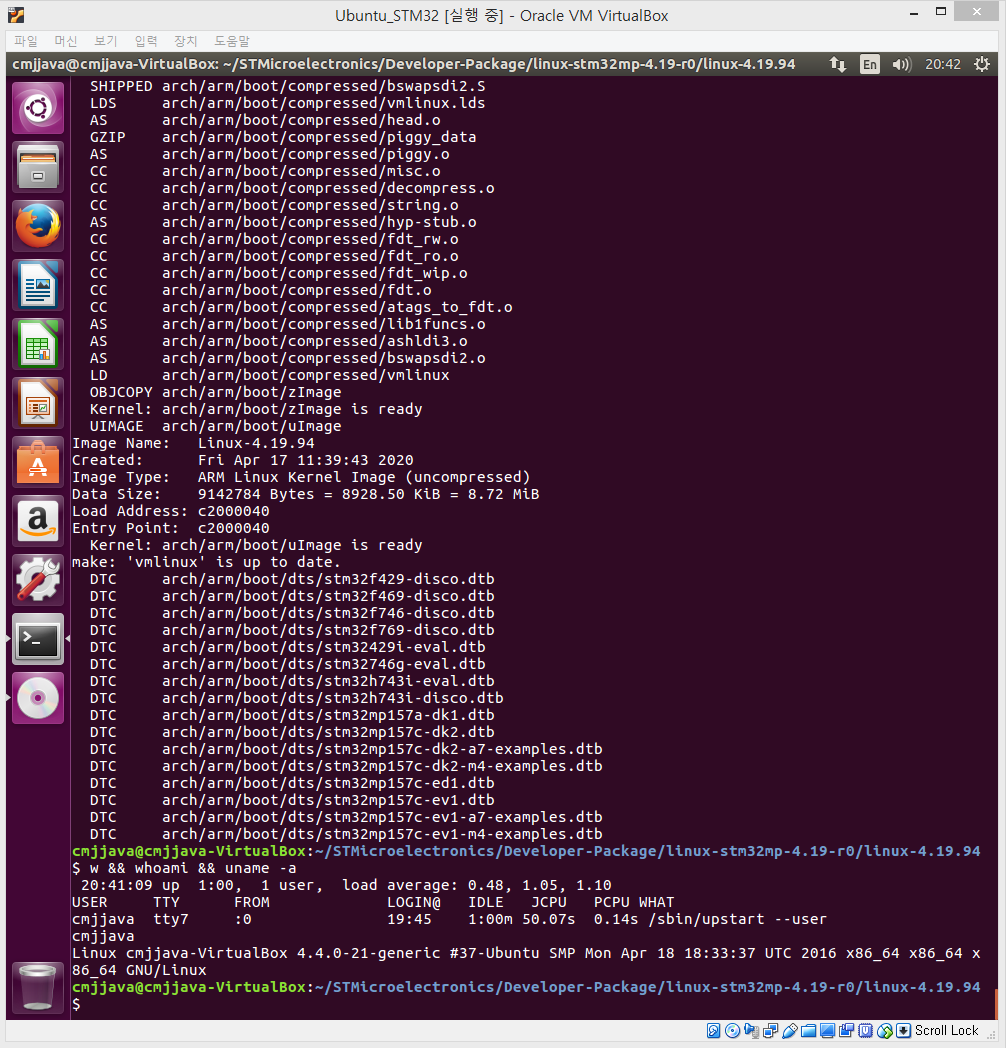
Task: Open the Amazon launcher icon
Action: click(38, 521)
